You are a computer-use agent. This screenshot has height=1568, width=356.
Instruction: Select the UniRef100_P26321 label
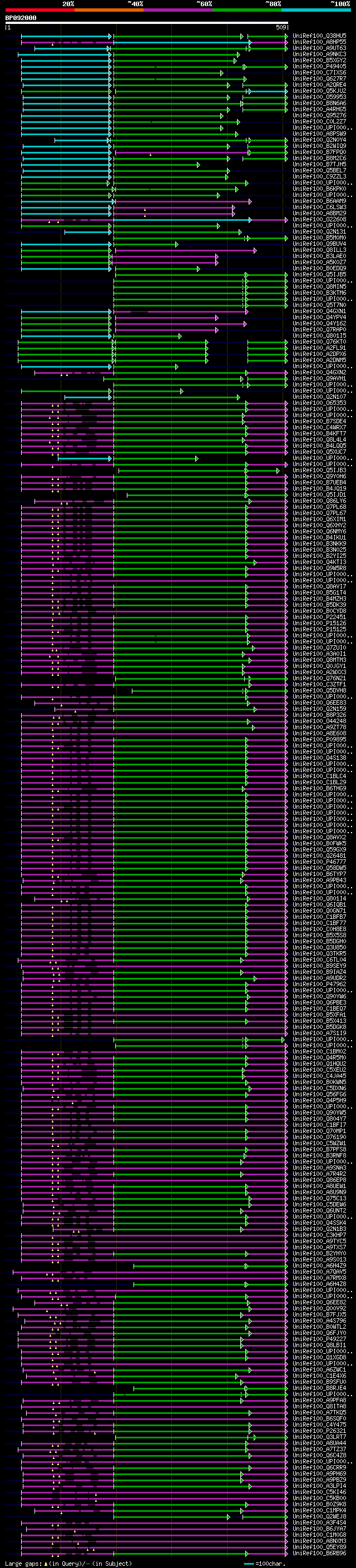tap(319, 1431)
